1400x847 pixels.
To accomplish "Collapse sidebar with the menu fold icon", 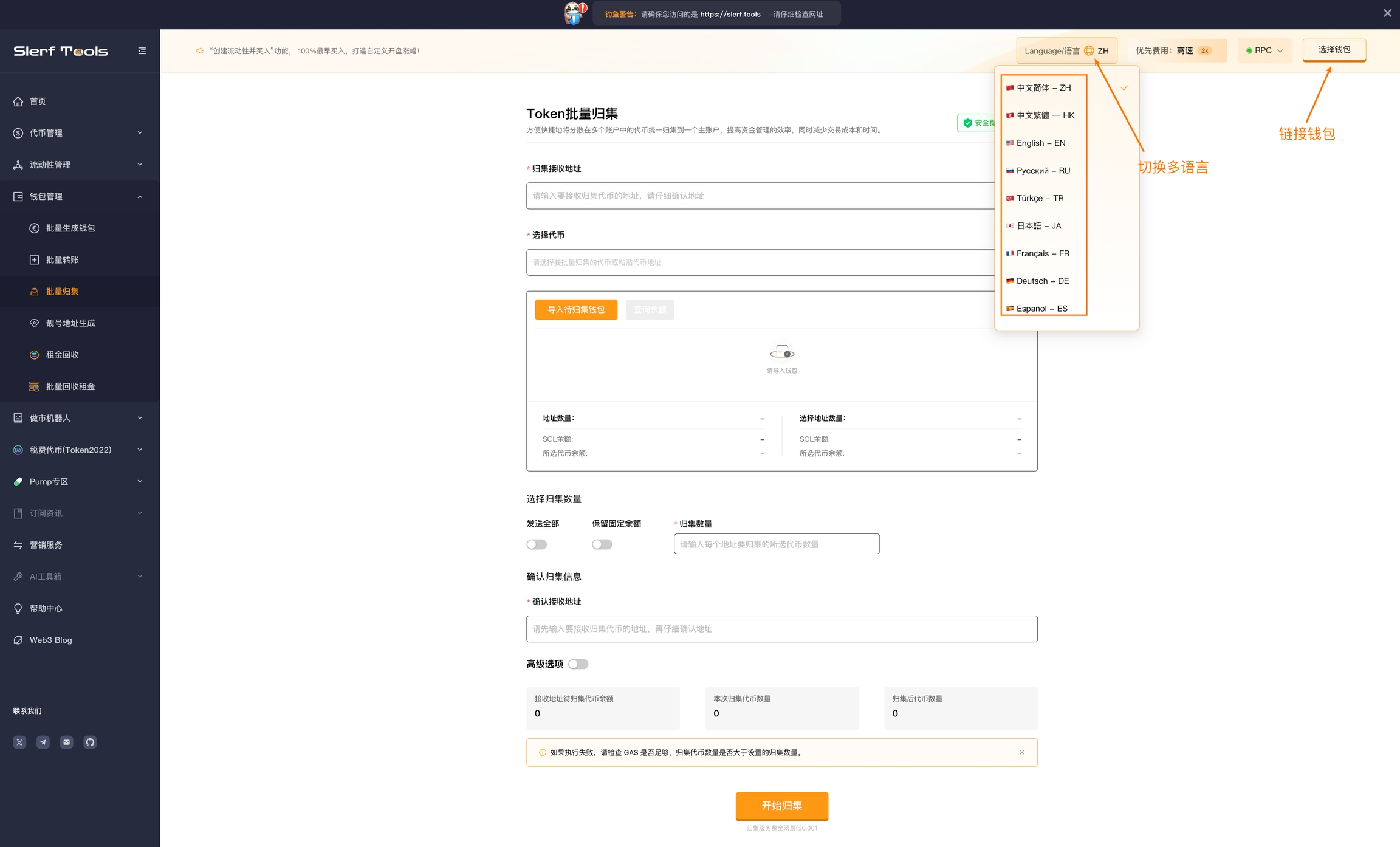I will [x=142, y=51].
